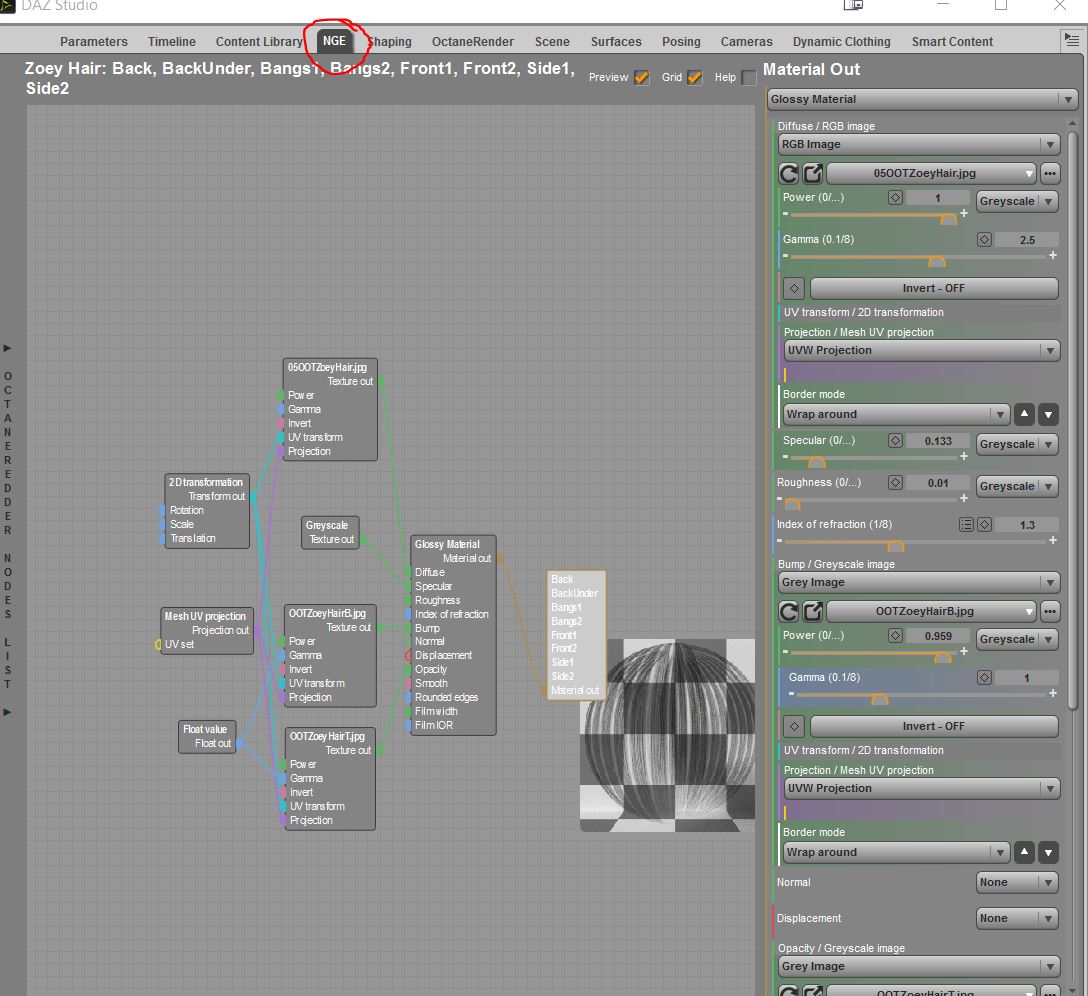Click the diamond node icon next to diffuse Power

tap(895, 198)
